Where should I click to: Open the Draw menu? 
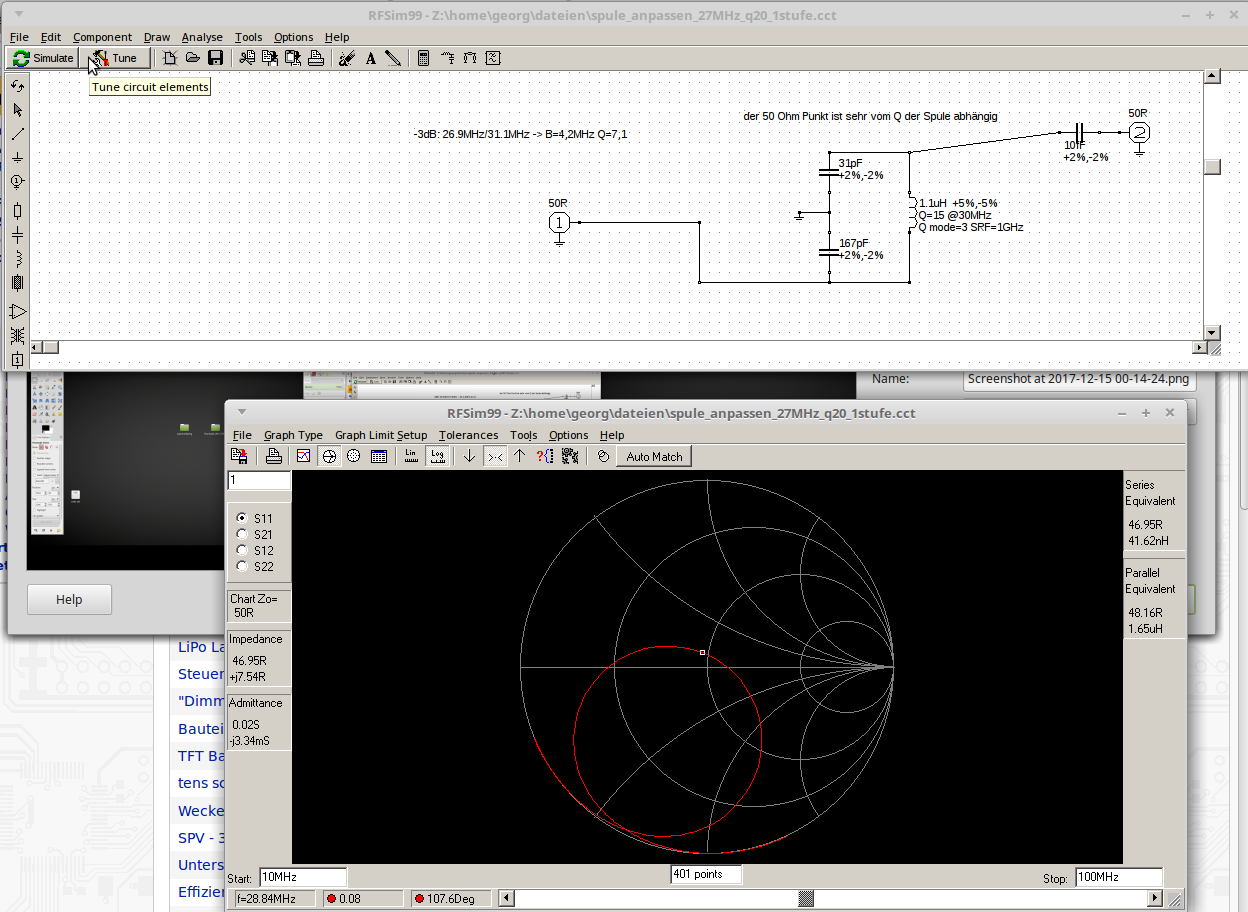pos(157,37)
